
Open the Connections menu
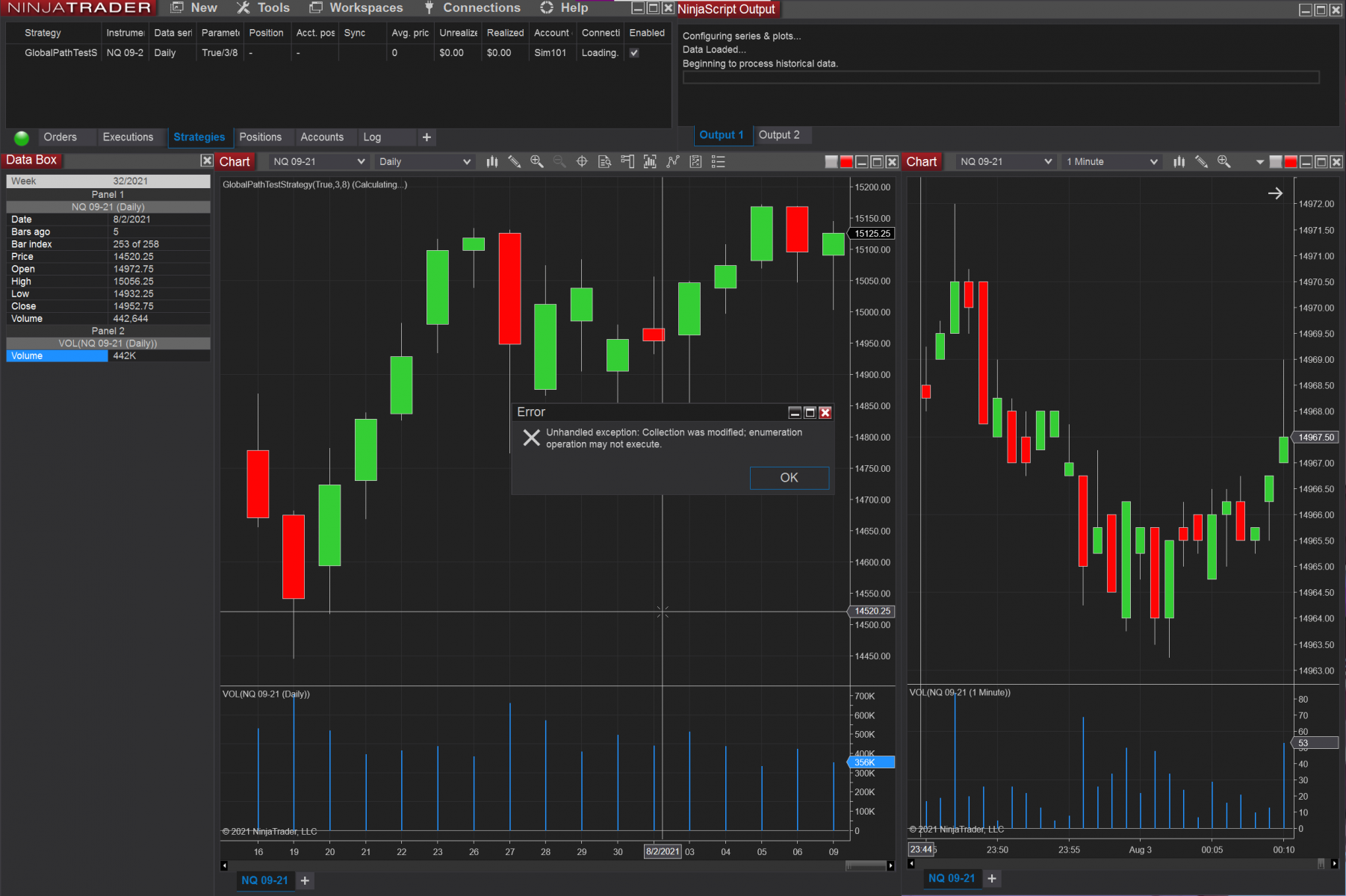[472, 7]
